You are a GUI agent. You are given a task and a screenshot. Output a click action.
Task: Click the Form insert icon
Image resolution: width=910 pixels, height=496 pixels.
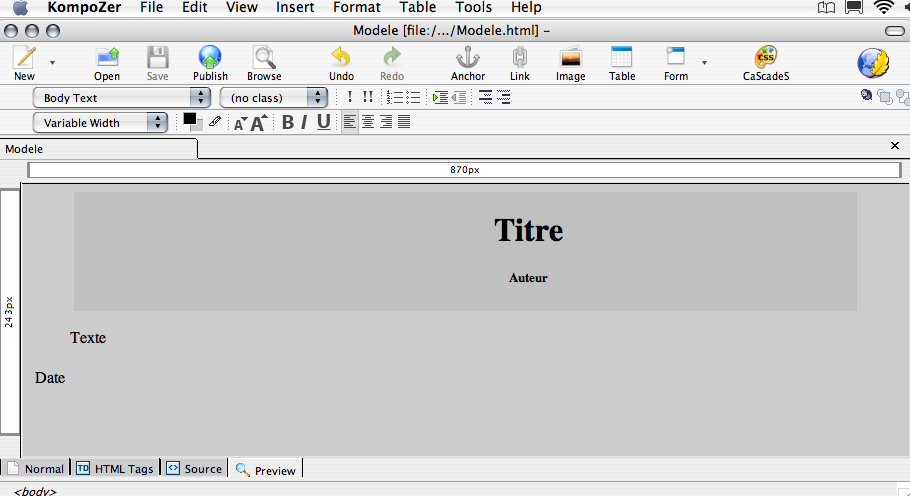tap(676, 57)
